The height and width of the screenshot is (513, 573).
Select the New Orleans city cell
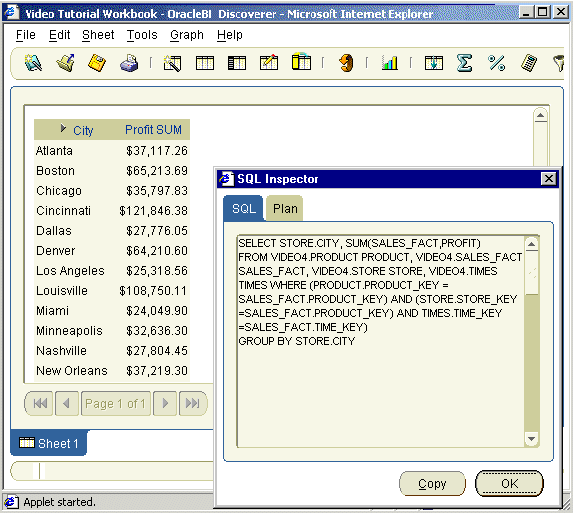tap(72, 370)
